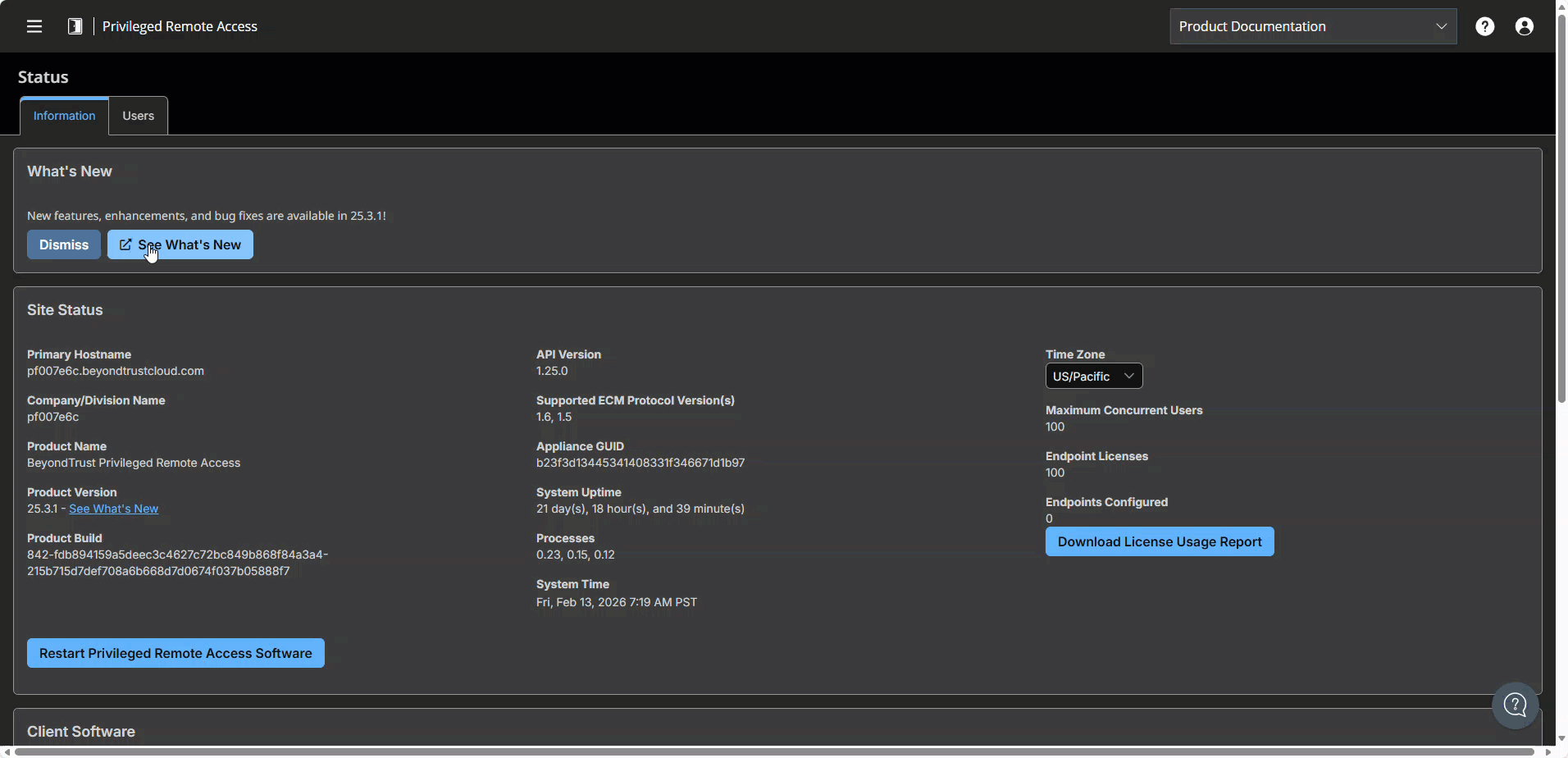
Task: Open the help question mark icon
Action: point(1484,26)
